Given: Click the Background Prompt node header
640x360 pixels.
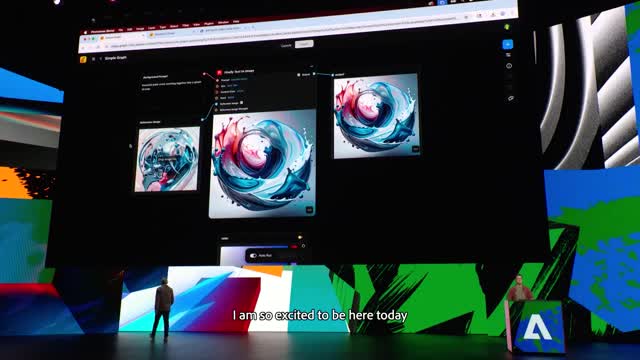Looking at the screenshot, I should click(156, 76).
